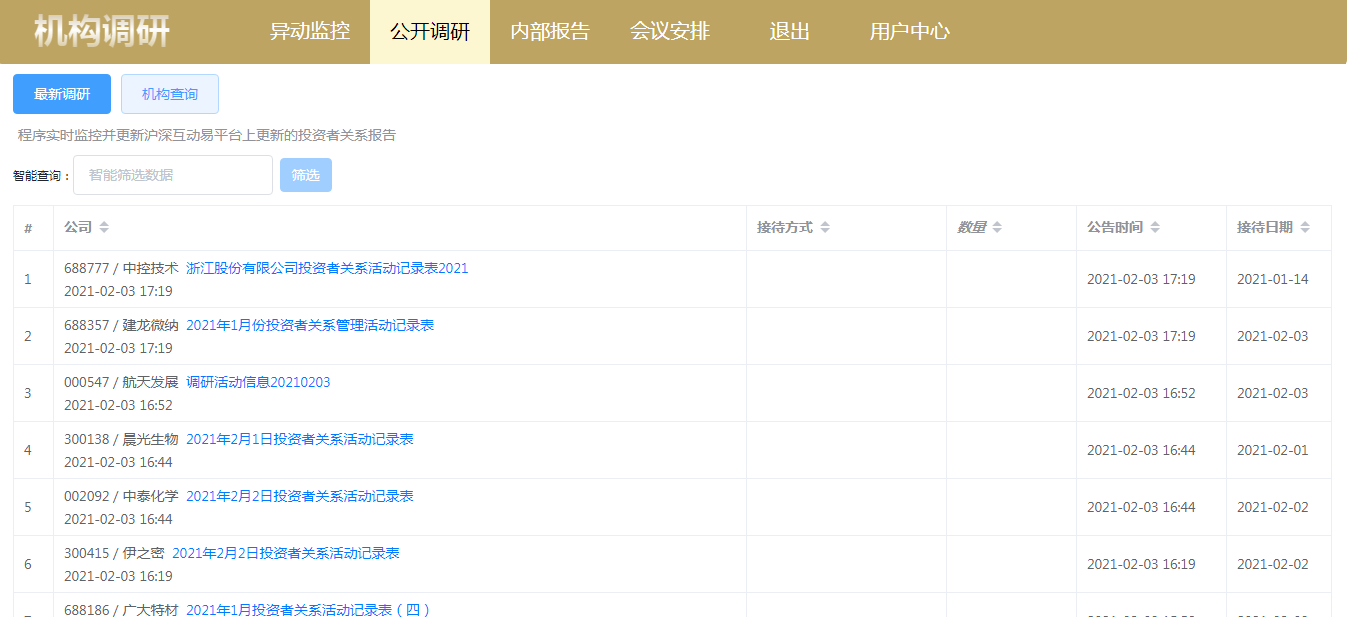The width and height of the screenshot is (1347, 617).
Task: Focus the 智能筛选数据 input field
Action: 173,175
